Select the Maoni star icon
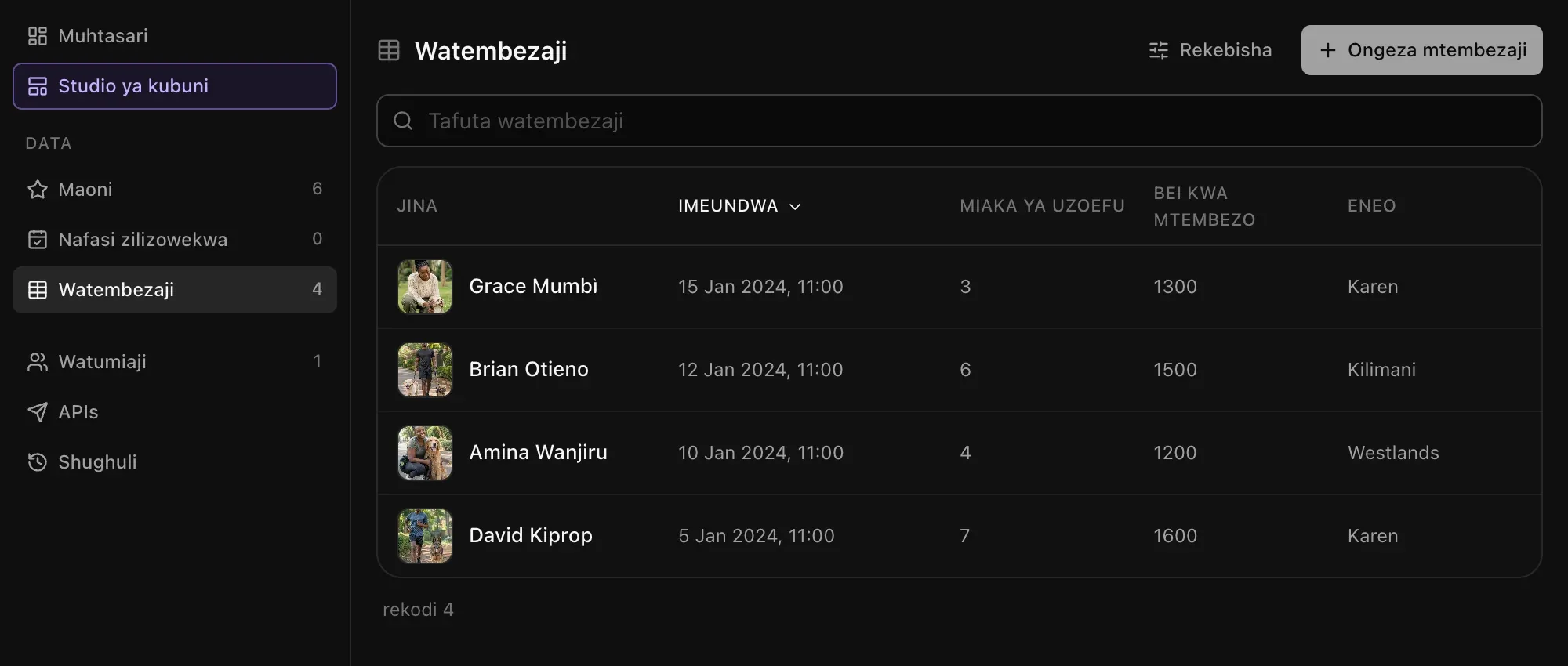The image size is (1568, 666). pos(37,190)
